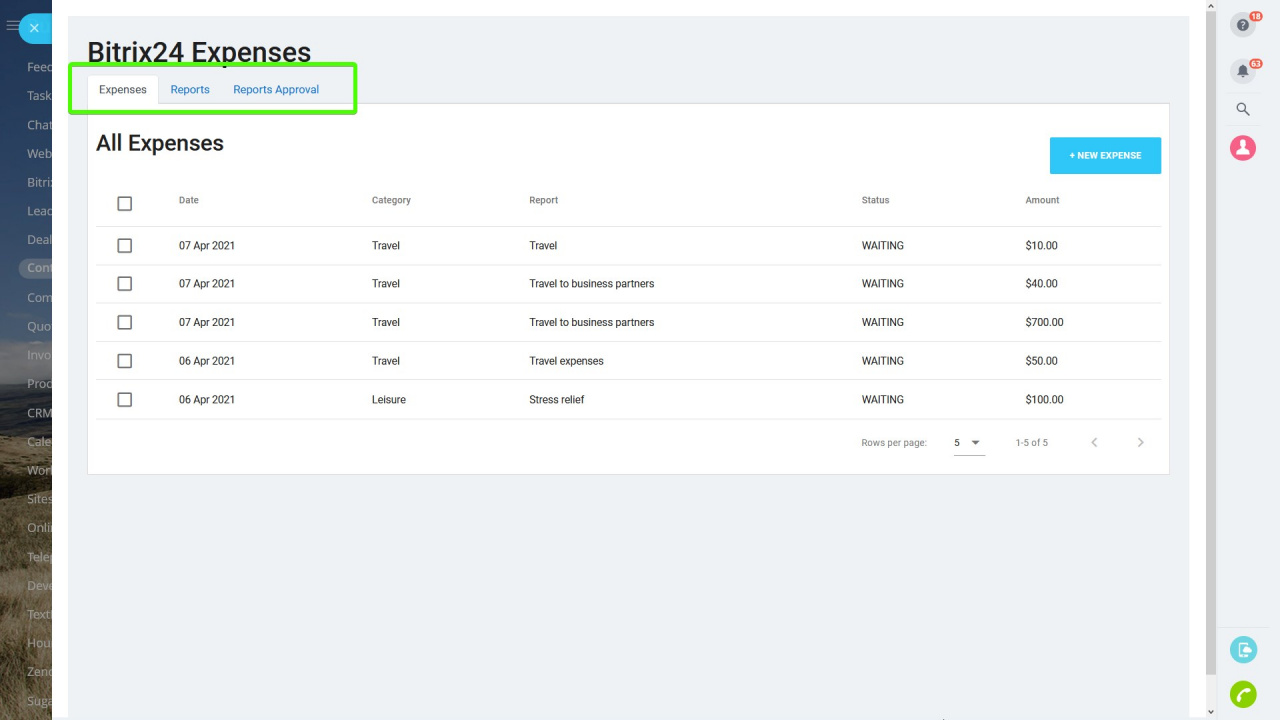Click the $40.00 amount cell
Screen dimensions: 1280x720
coord(1041,284)
